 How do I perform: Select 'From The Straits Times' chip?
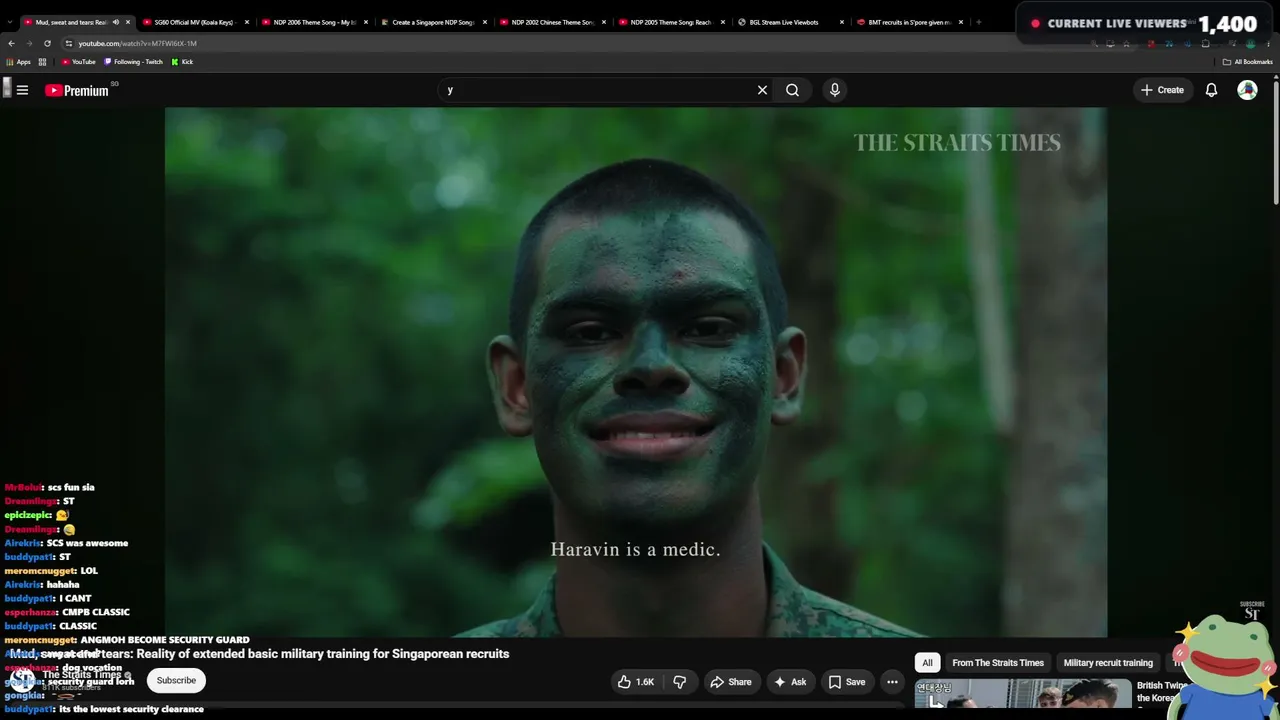pyautogui.click(x=997, y=662)
